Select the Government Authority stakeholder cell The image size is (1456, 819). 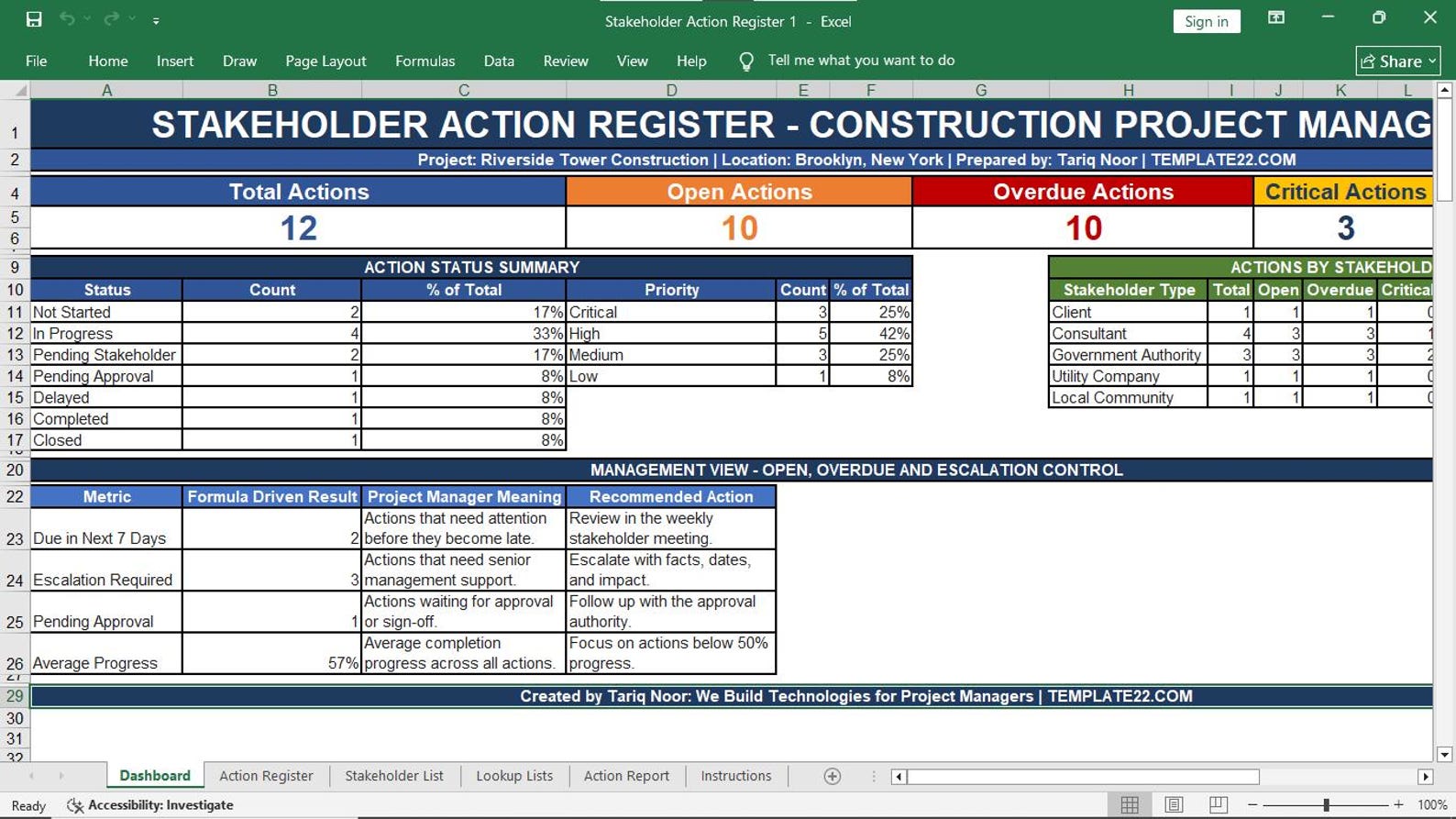click(1128, 355)
